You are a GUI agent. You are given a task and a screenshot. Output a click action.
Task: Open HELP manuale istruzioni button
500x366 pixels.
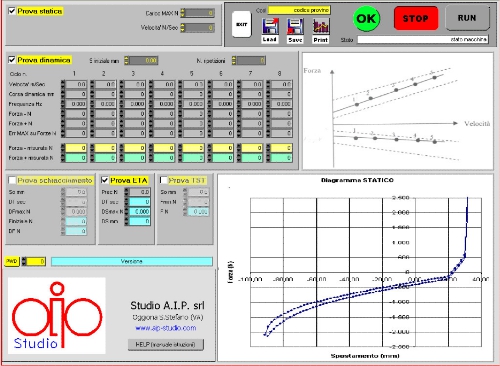(x=166, y=344)
